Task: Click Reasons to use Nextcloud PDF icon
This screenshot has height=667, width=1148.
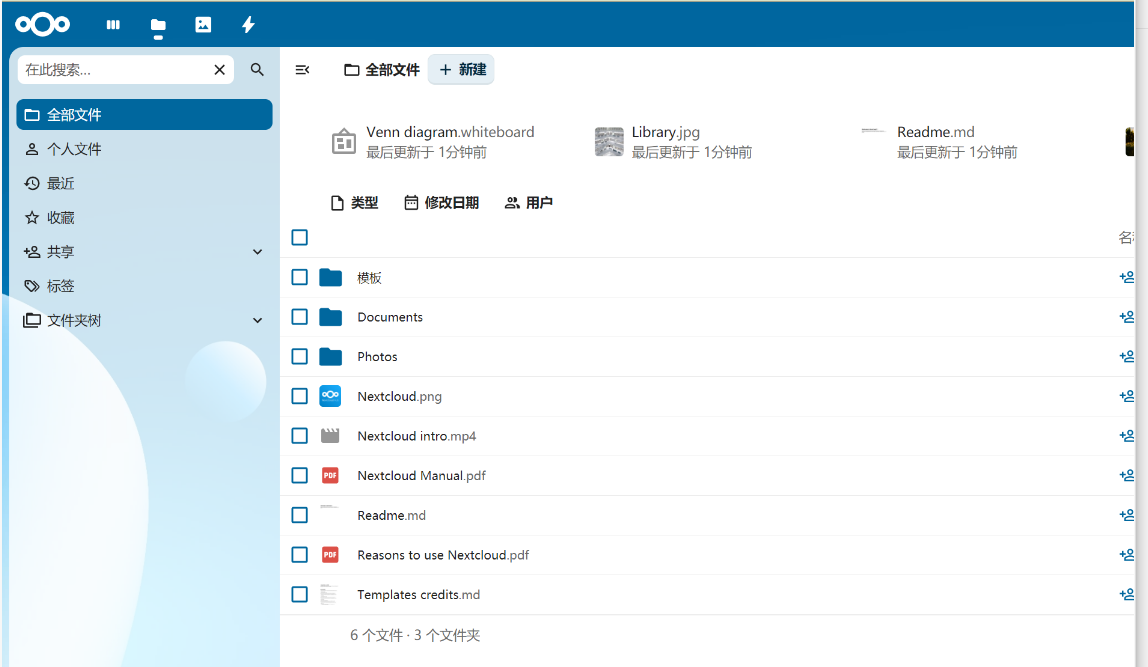Action: tap(330, 555)
